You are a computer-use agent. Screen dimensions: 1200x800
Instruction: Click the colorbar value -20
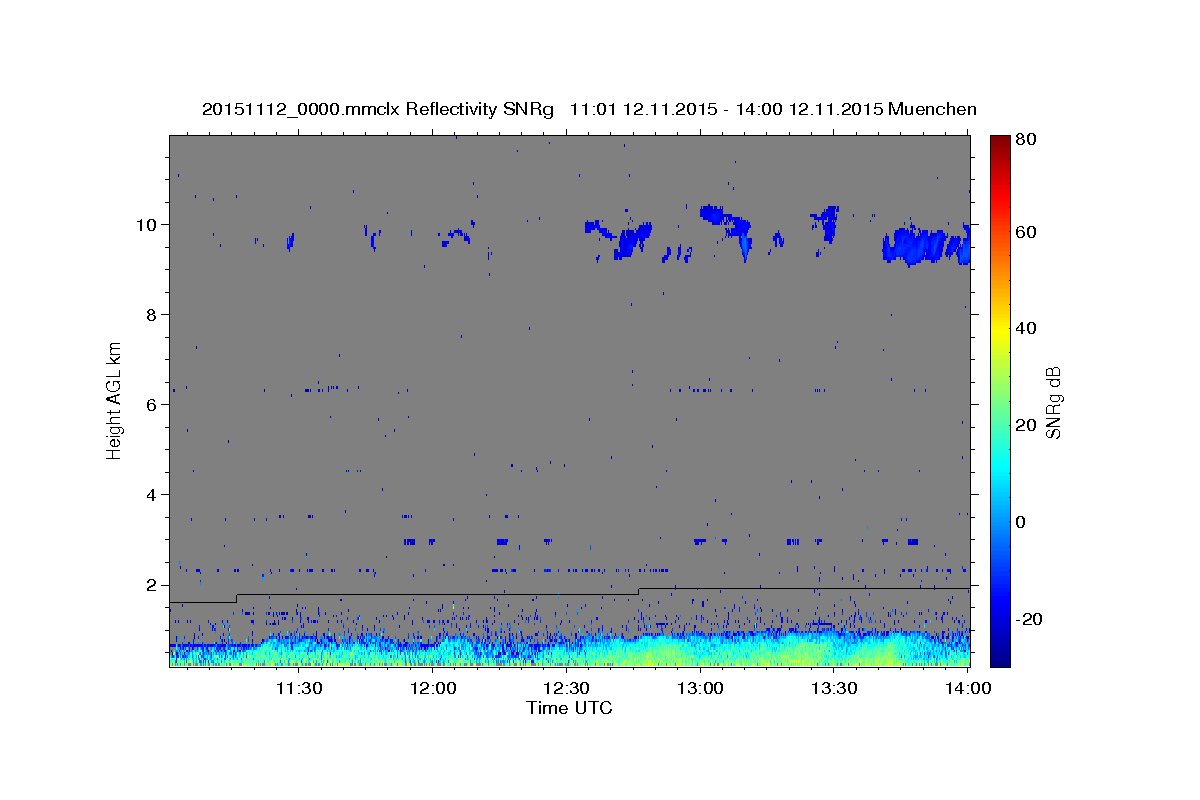click(1030, 620)
